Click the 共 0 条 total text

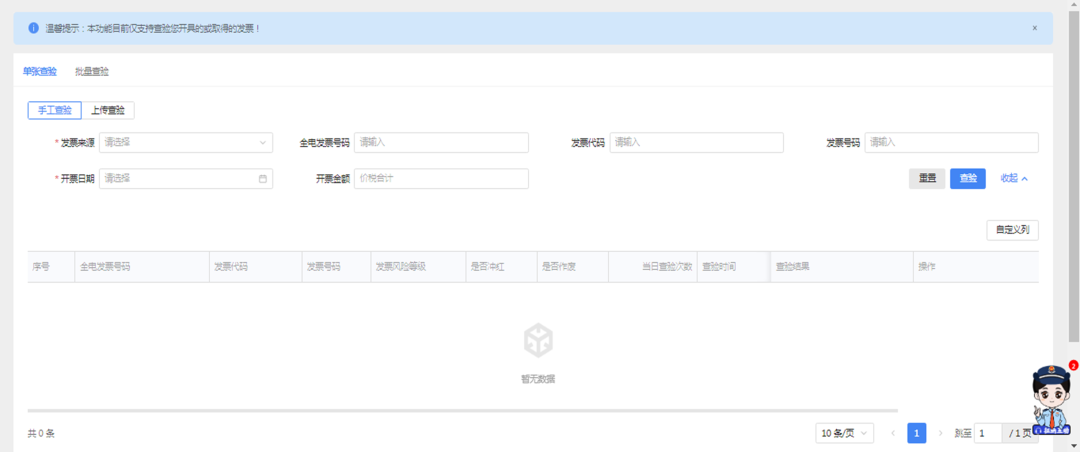tap(41, 433)
